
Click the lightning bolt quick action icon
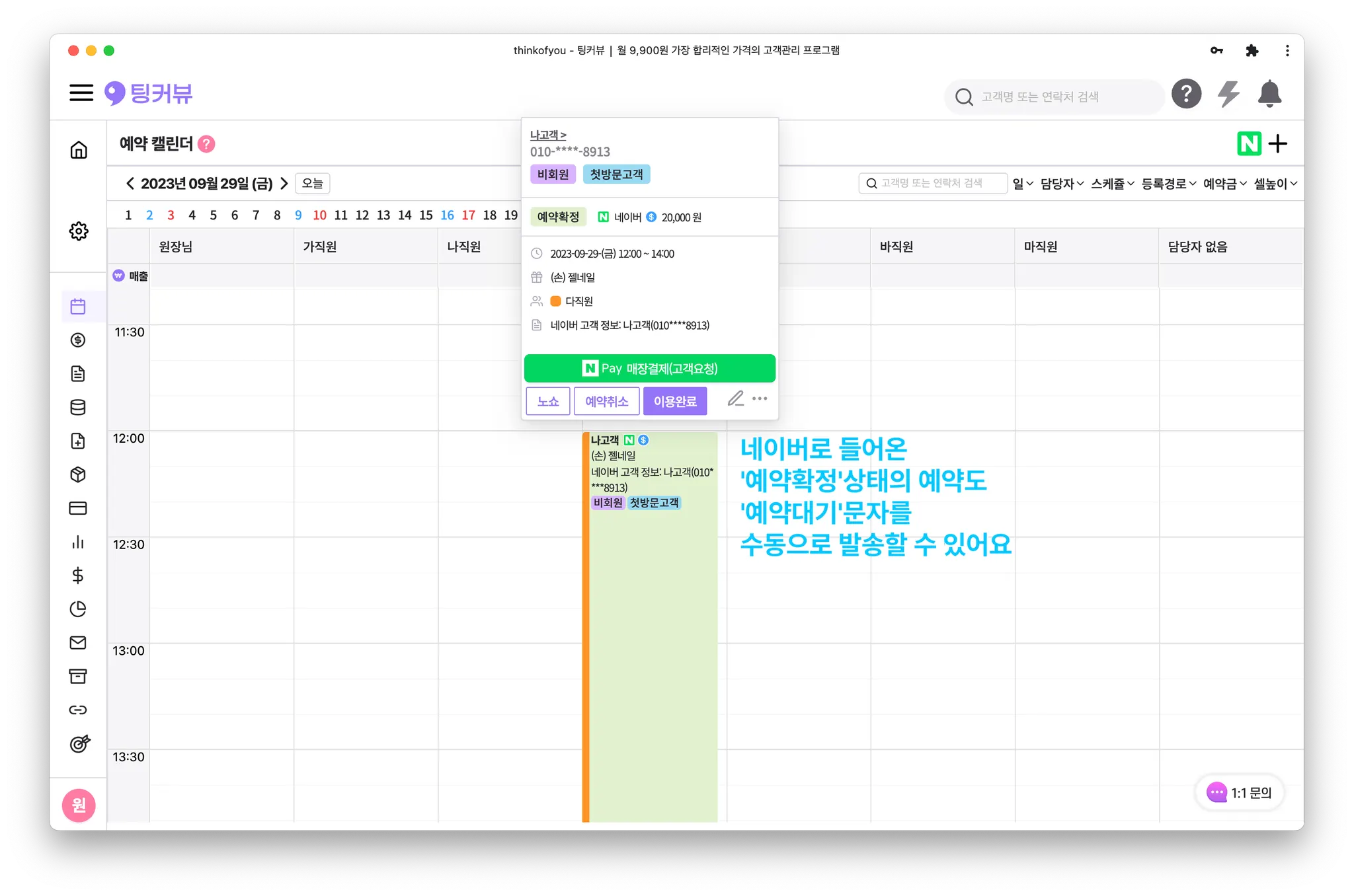[x=1228, y=94]
